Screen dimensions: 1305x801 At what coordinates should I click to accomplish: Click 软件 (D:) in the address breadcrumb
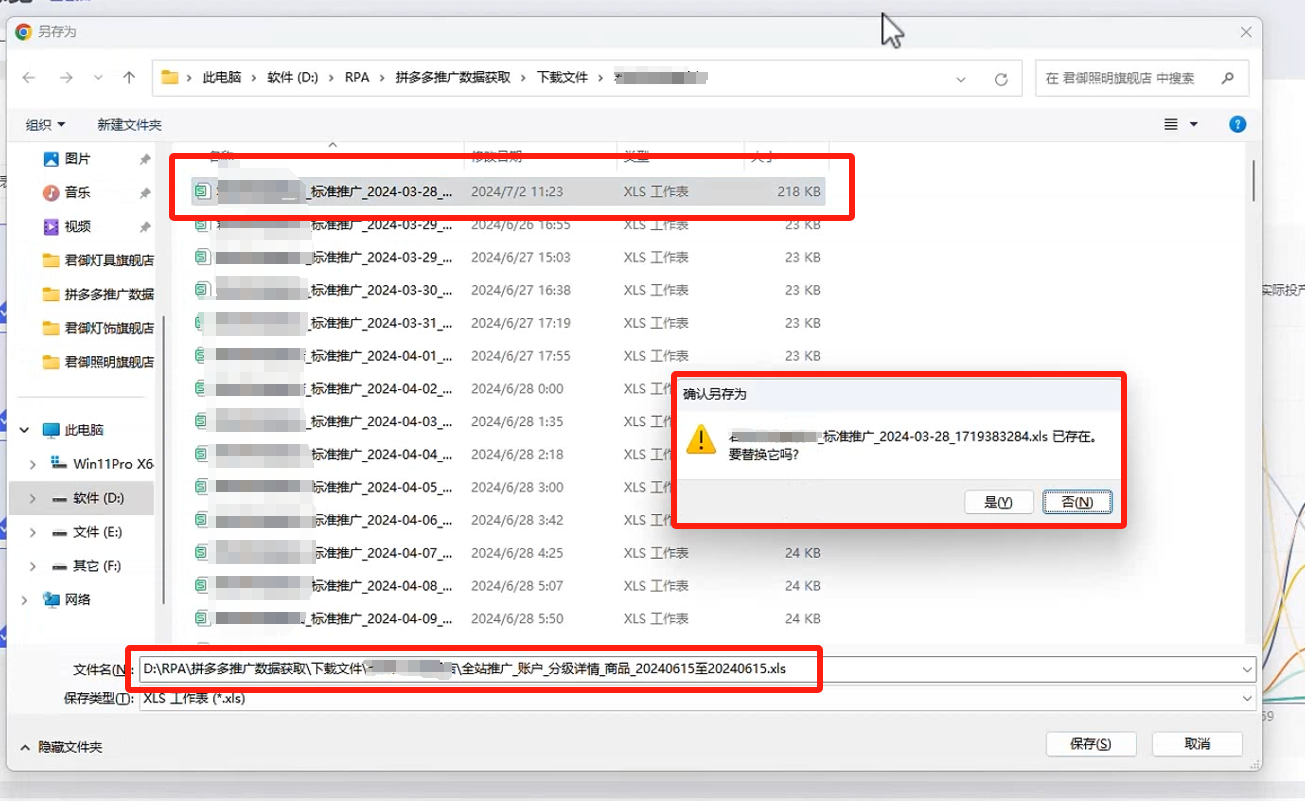point(293,78)
